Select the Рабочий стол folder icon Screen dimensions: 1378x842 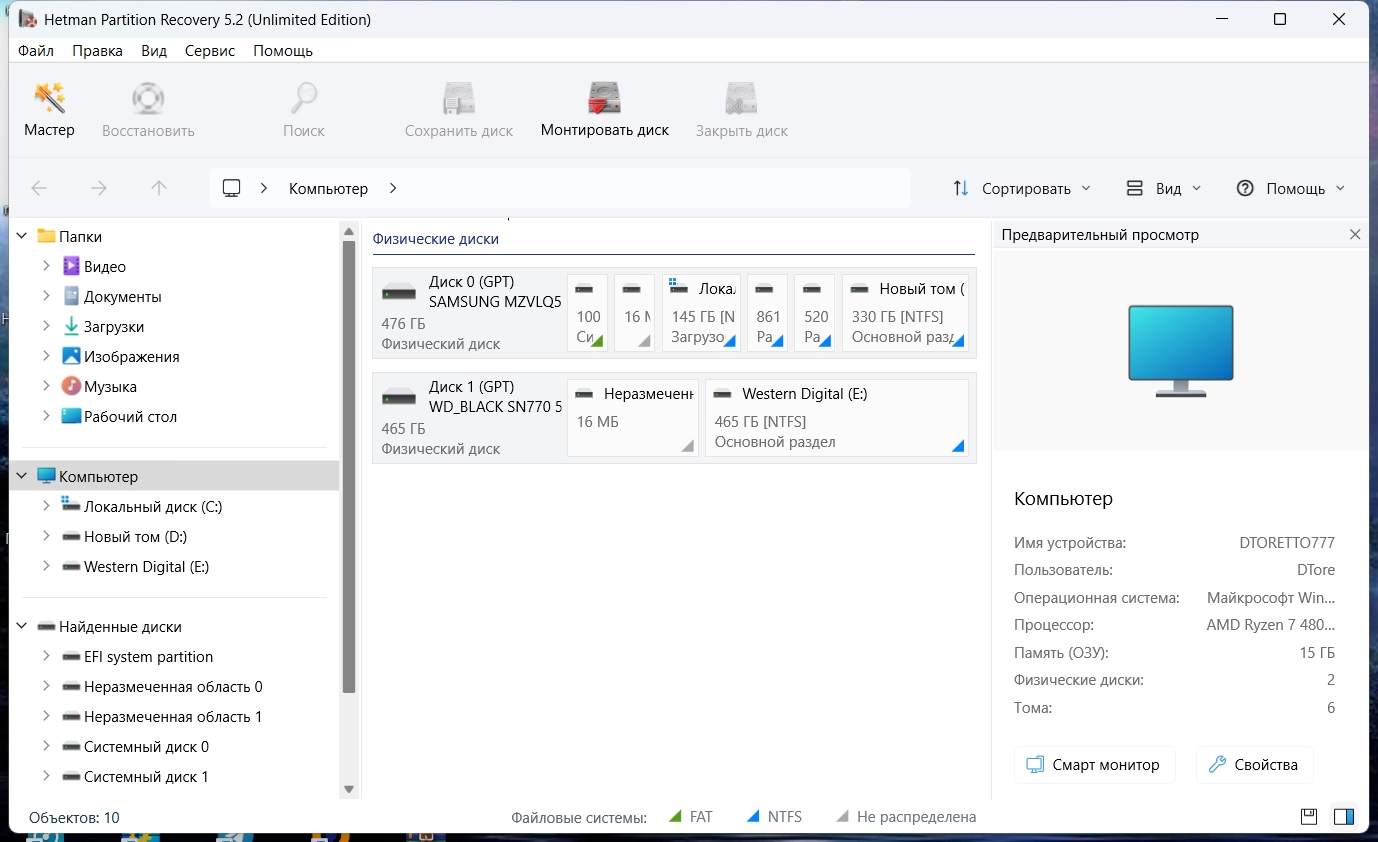[x=71, y=417]
